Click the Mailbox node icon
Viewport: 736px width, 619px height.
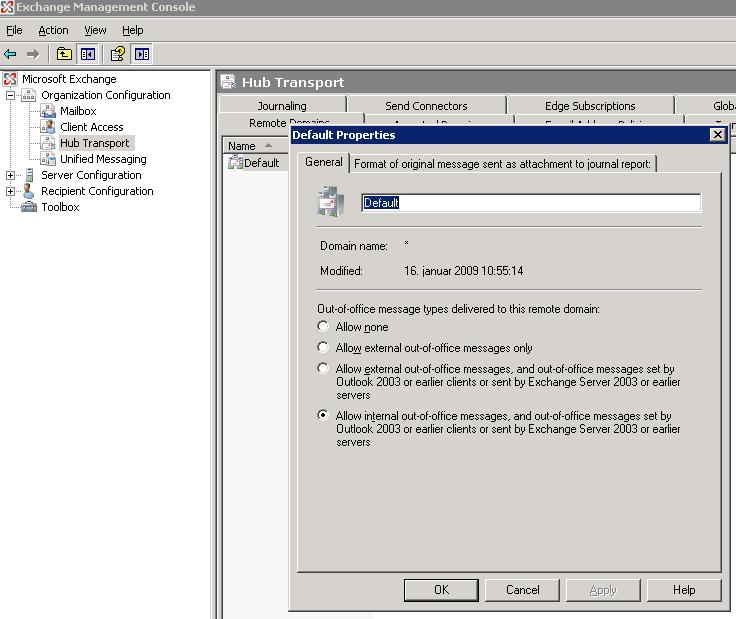coord(48,111)
